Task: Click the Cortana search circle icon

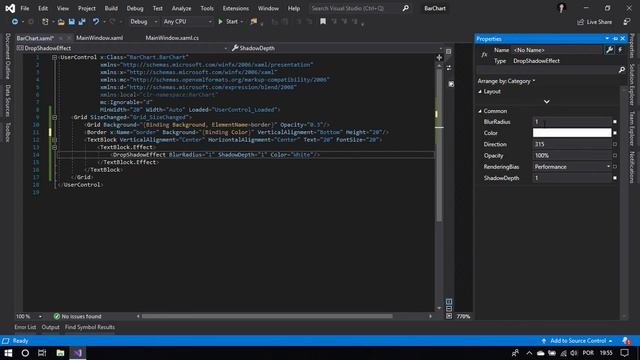Action: 25,353
